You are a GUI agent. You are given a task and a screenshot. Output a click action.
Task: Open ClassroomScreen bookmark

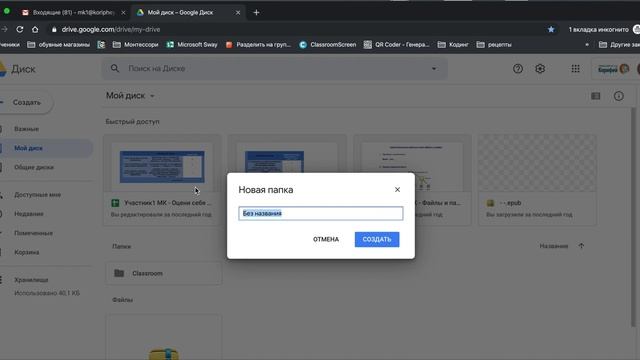(328, 45)
